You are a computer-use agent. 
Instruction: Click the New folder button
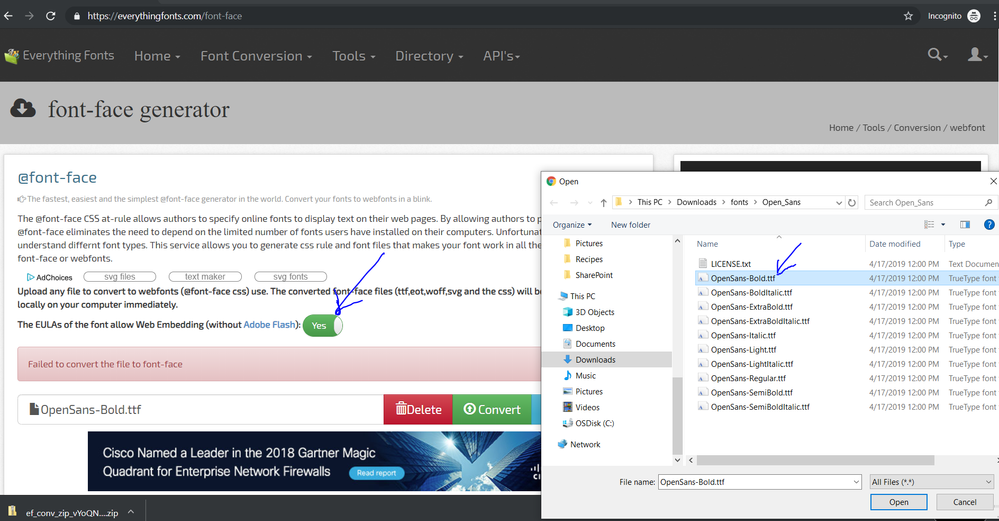[x=631, y=225]
